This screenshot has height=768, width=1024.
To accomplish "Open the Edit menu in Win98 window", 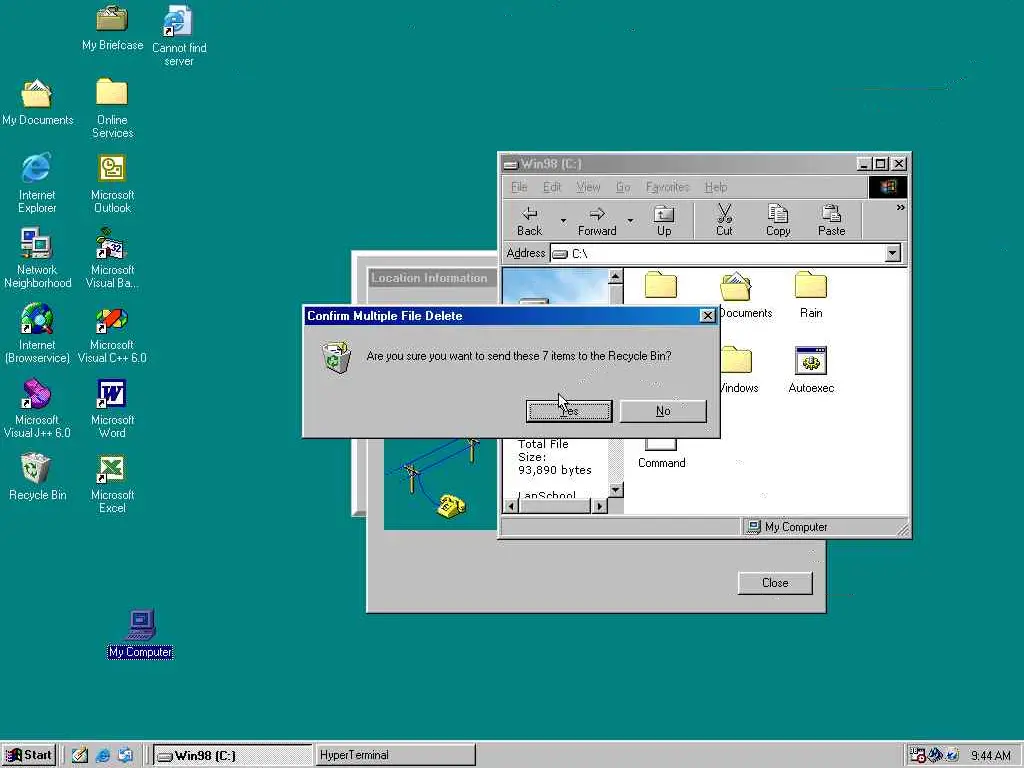I will pyautogui.click(x=552, y=187).
